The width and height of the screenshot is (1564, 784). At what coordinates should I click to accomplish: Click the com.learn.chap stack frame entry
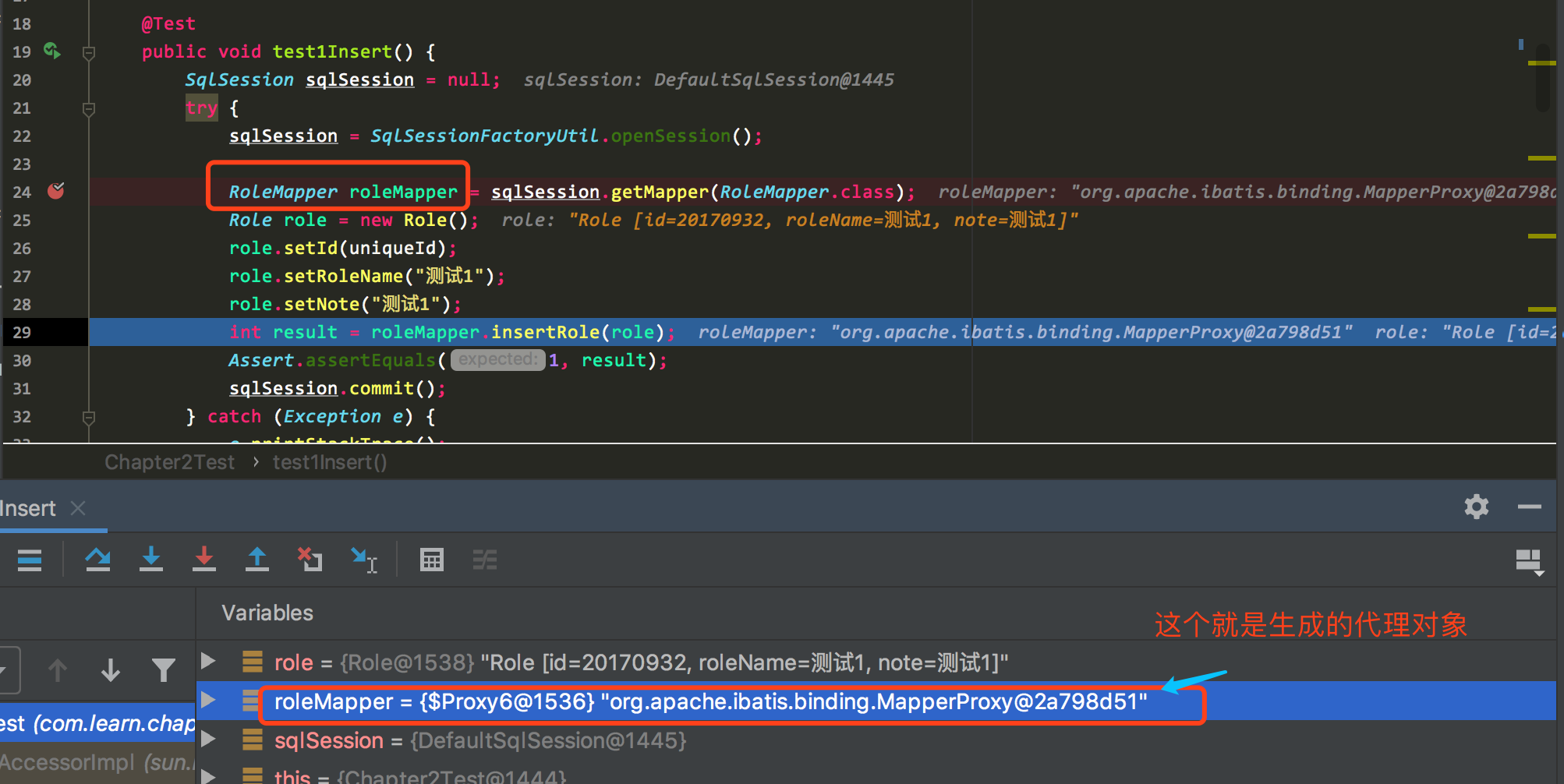(97, 723)
